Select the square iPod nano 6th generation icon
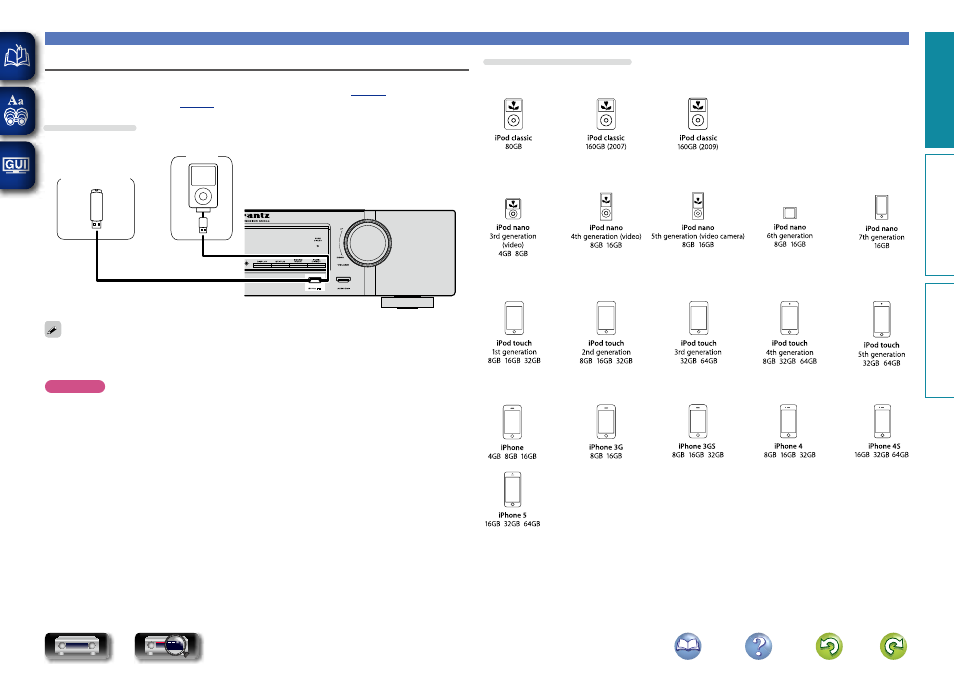The height and width of the screenshot is (674, 954). click(x=790, y=213)
